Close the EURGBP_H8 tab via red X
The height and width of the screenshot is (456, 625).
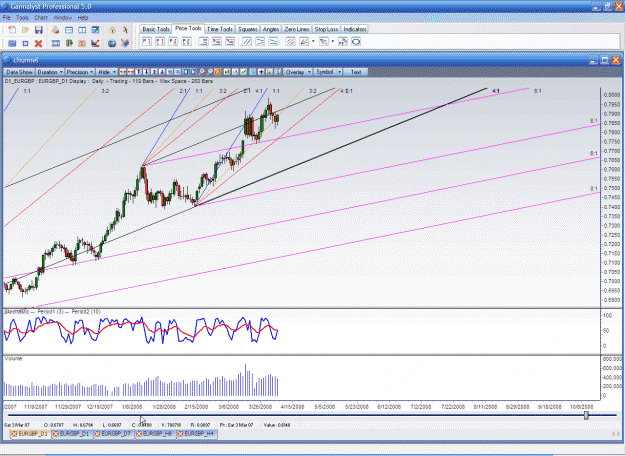[x=139, y=434]
